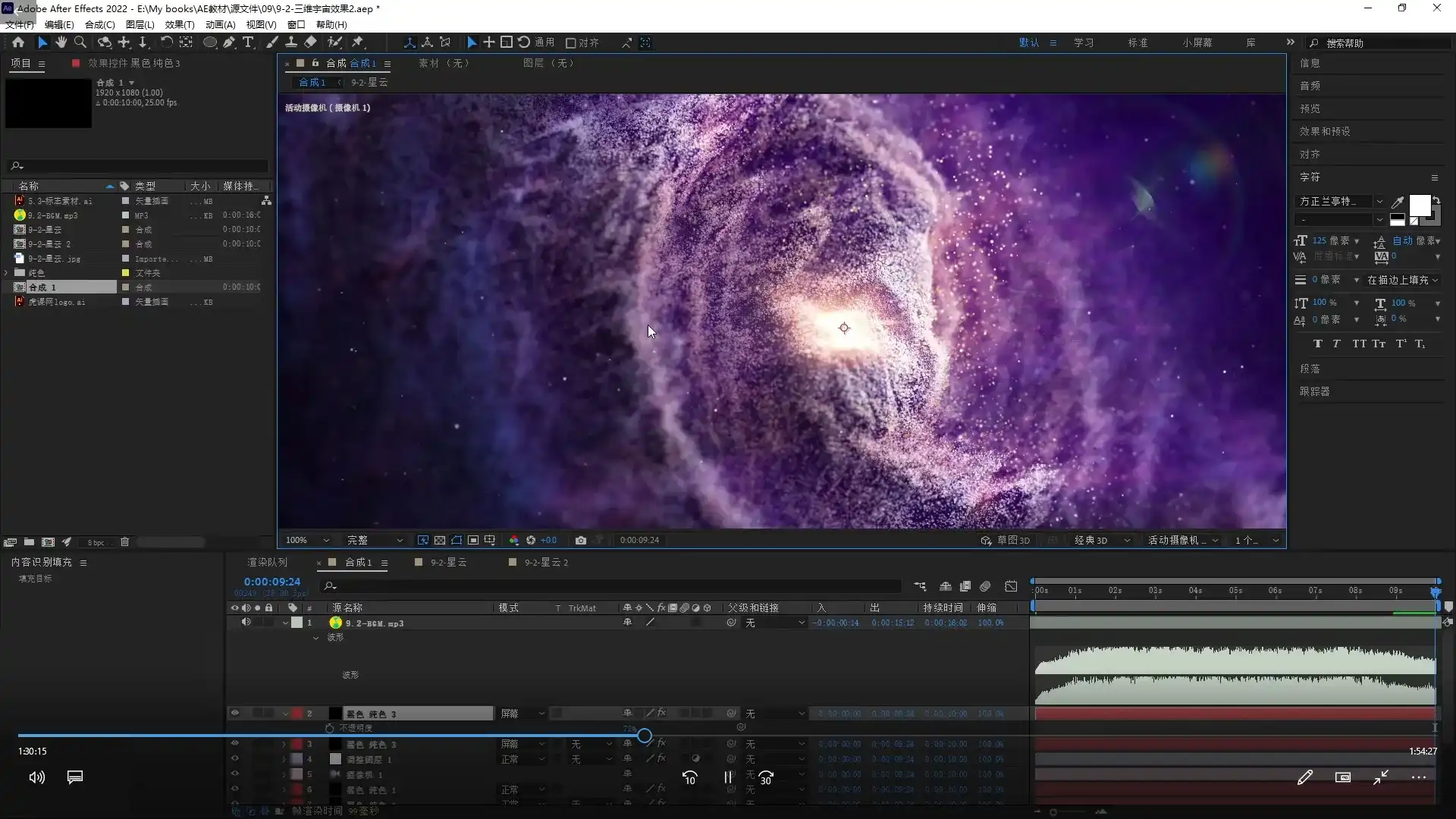The height and width of the screenshot is (819, 1456).
Task: Click the white fill color swatch
Action: pos(1419,205)
